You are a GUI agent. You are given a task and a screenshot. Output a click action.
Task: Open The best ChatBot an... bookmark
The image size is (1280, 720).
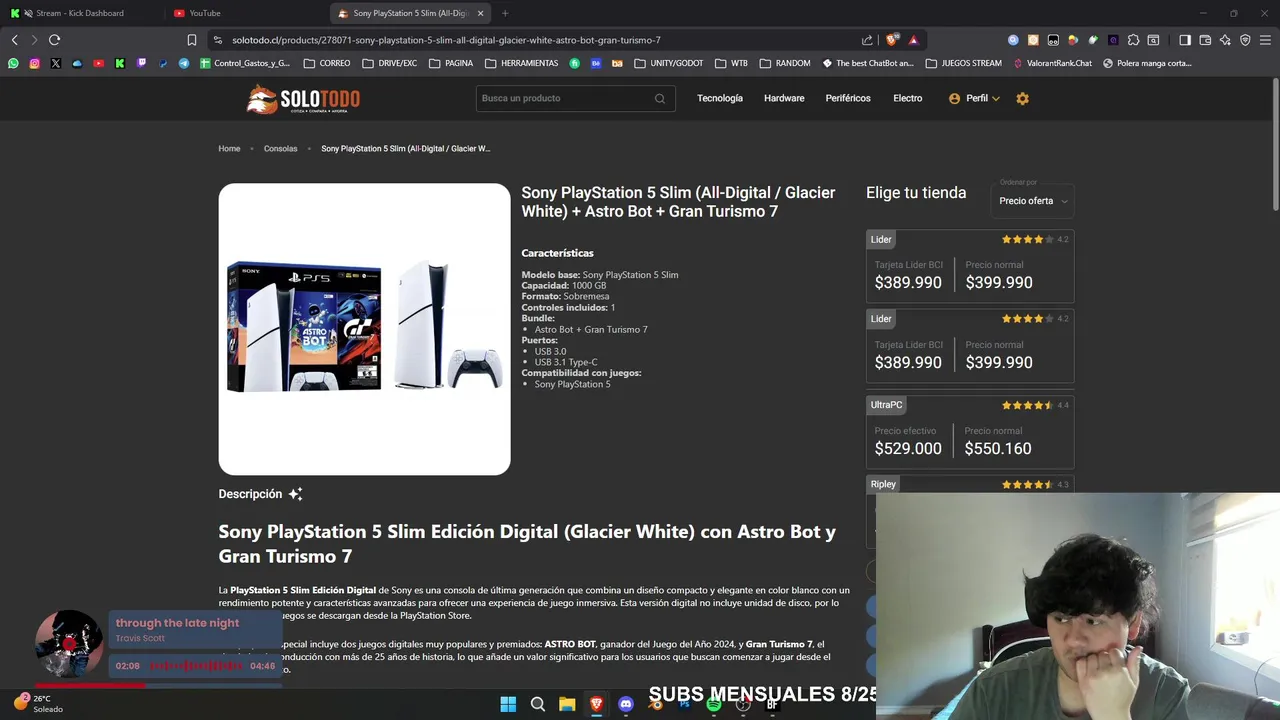(868, 63)
